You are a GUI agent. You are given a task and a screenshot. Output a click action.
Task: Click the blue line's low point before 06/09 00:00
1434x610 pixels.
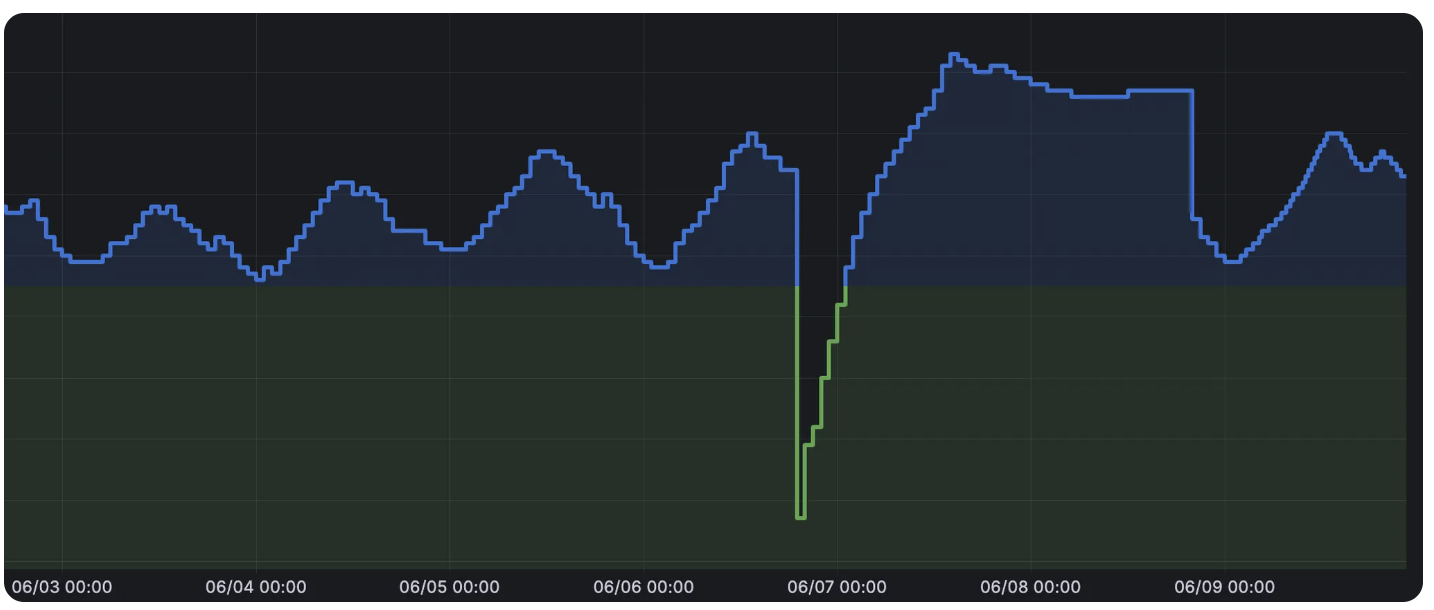pos(1232,261)
